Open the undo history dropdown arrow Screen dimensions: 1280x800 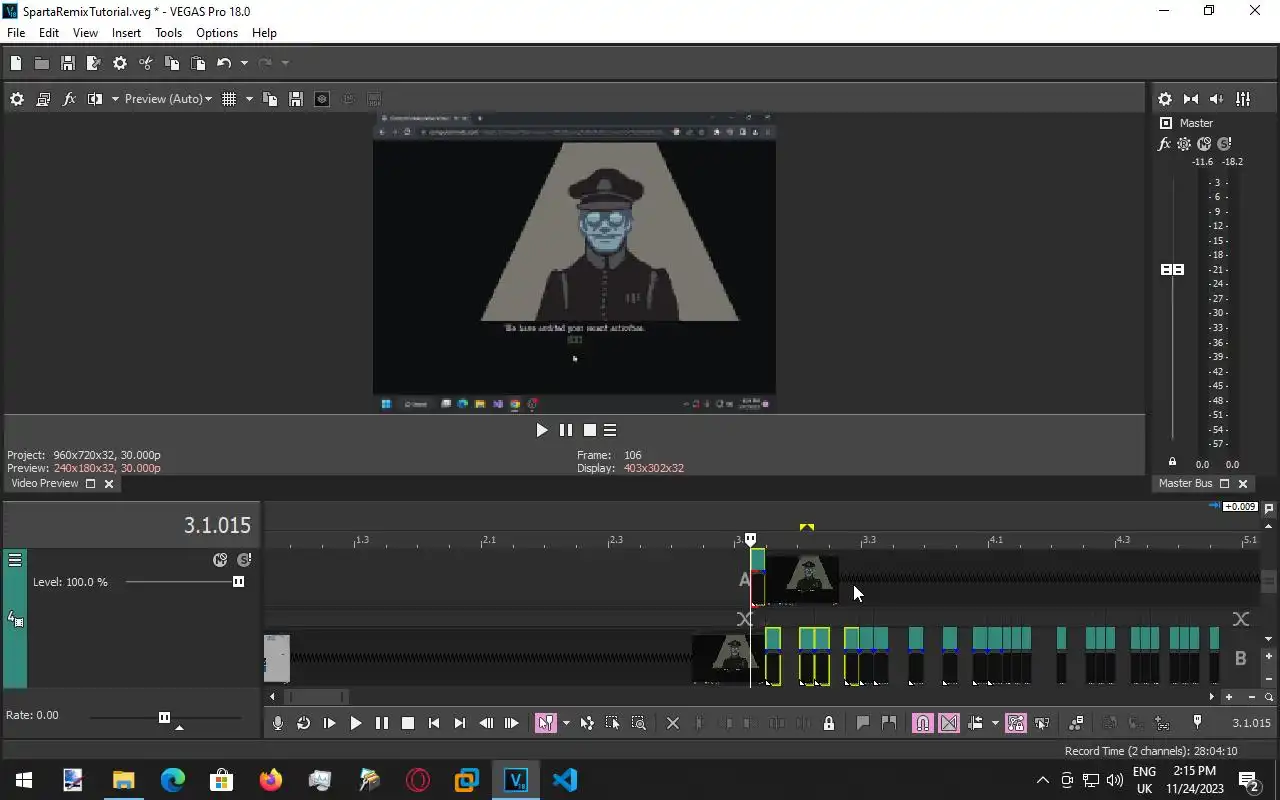click(x=244, y=63)
